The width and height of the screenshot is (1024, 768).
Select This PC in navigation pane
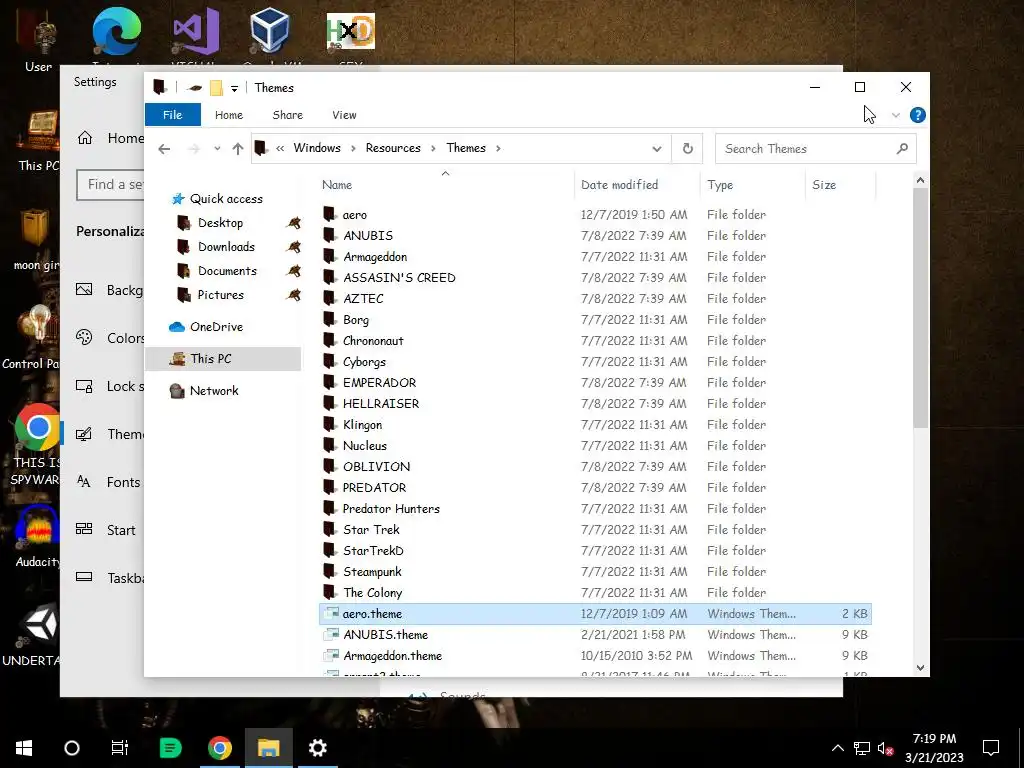coord(223,359)
